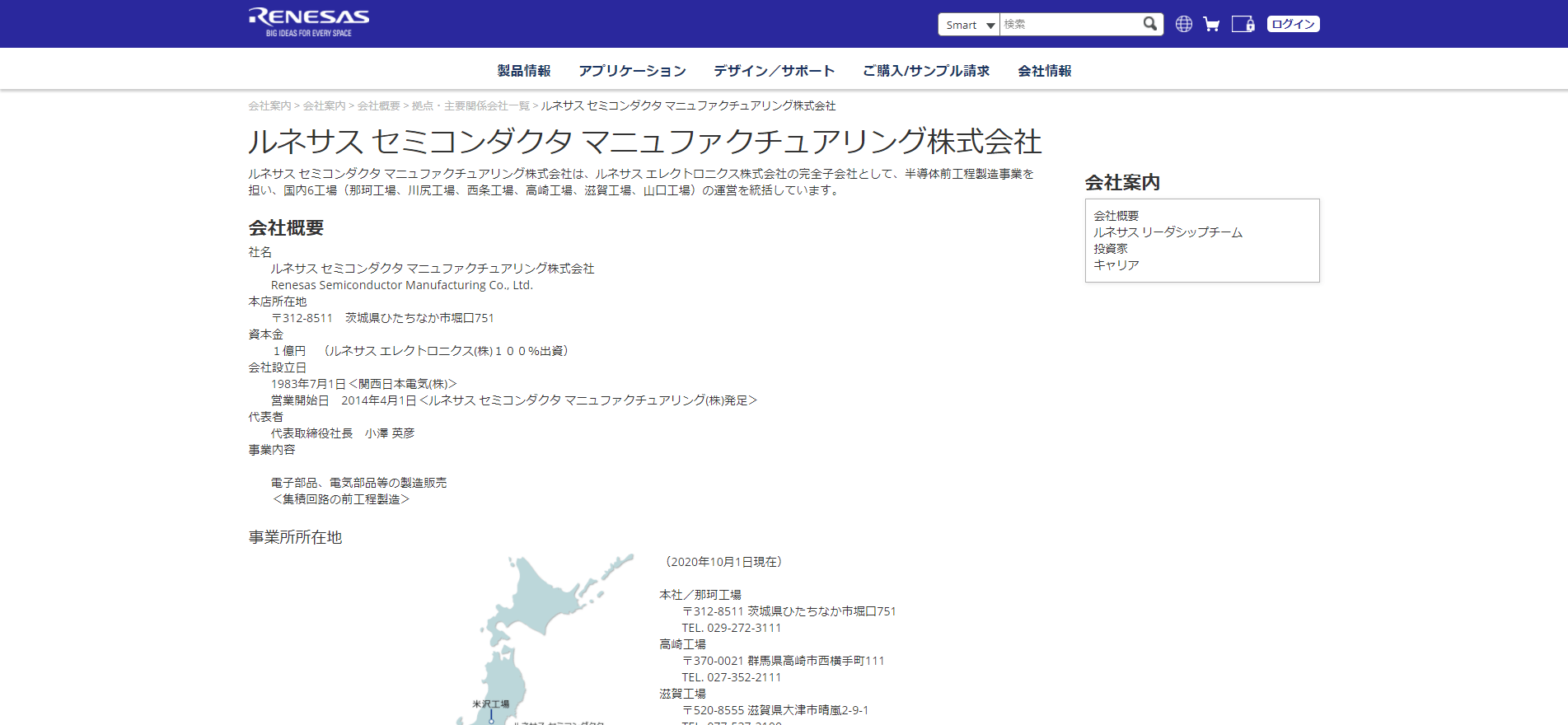Expand the Smart search type dropdown
Image resolution: width=1568 pixels, height=725 pixels.
[x=969, y=25]
